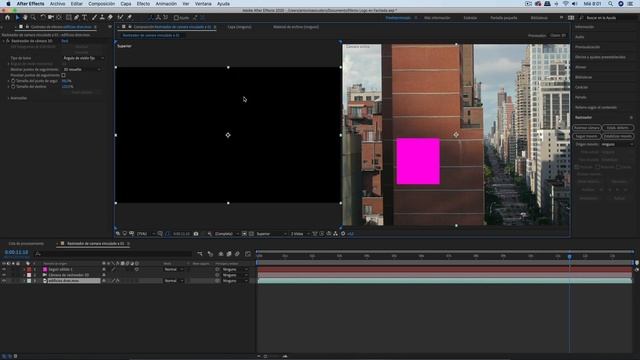Image resolution: width=640 pixels, height=360 pixels.
Task: Open the viewer magnification dropdown
Action: click(146, 234)
